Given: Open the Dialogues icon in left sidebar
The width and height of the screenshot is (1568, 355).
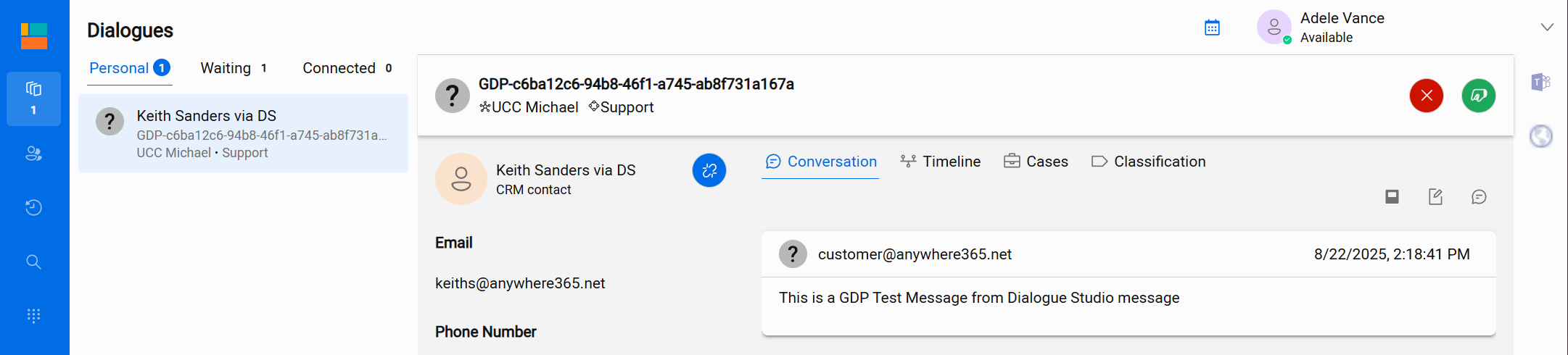Looking at the screenshot, I should coord(33,99).
